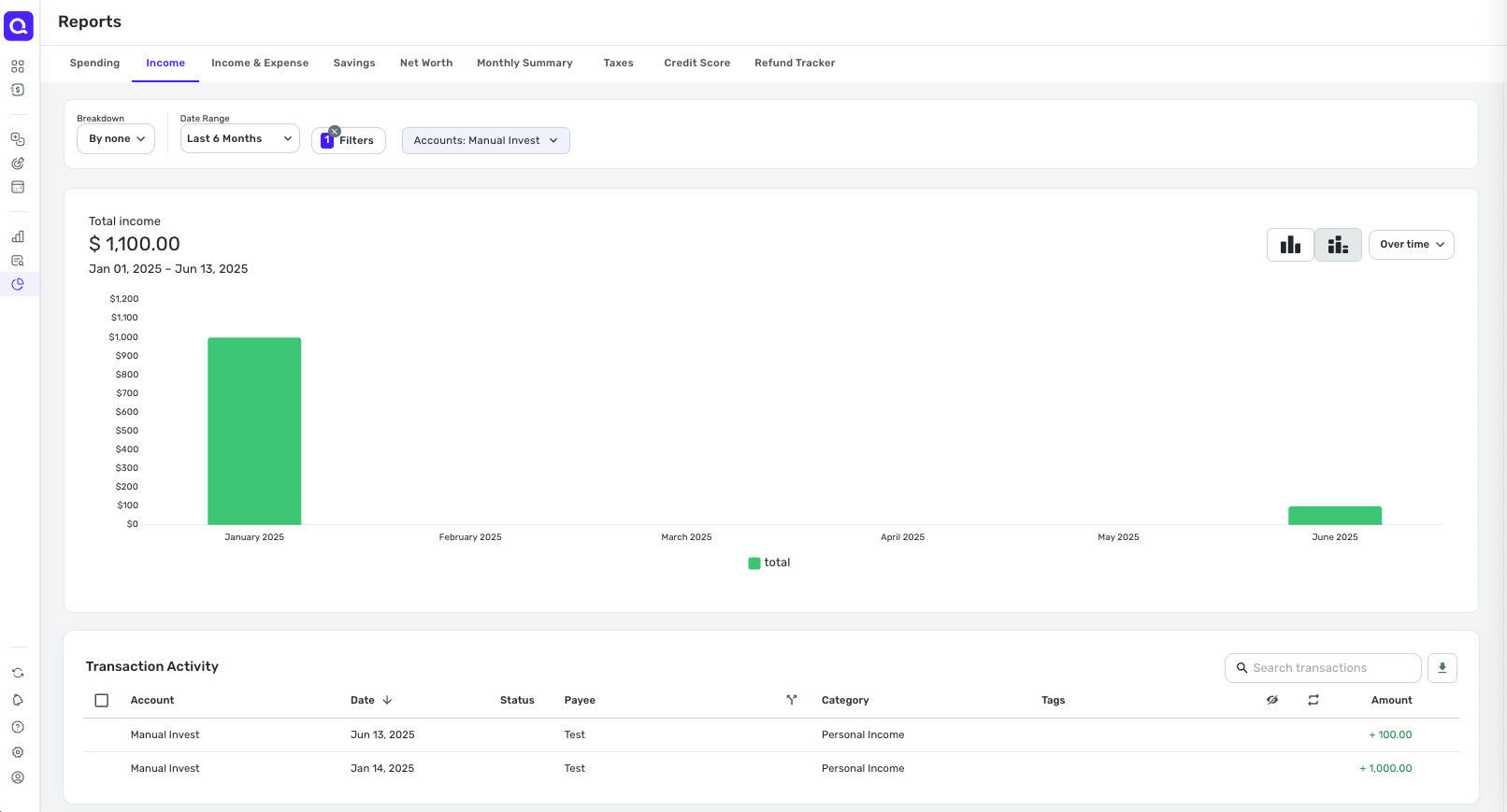The height and width of the screenshot is (812, 1507).
Task: Open the Refund Tracker tab
Action: [795, 64]
